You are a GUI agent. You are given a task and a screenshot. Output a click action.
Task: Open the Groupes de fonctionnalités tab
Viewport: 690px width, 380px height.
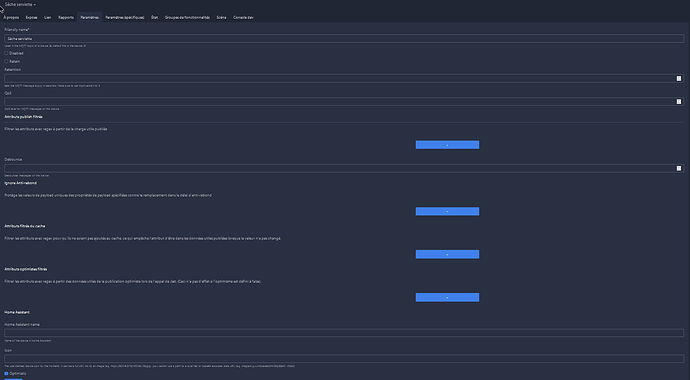[187, 18]
